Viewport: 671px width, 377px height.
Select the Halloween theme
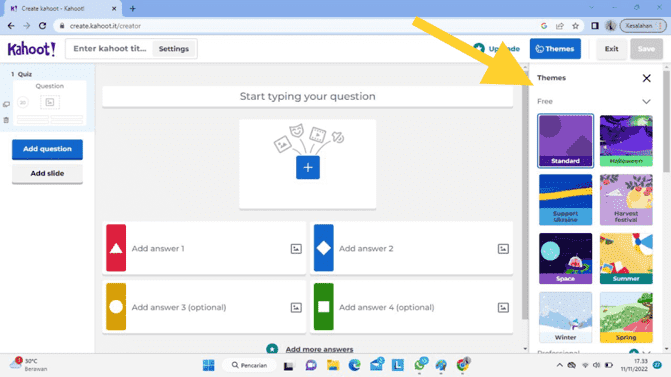click(x=626, y=141)
